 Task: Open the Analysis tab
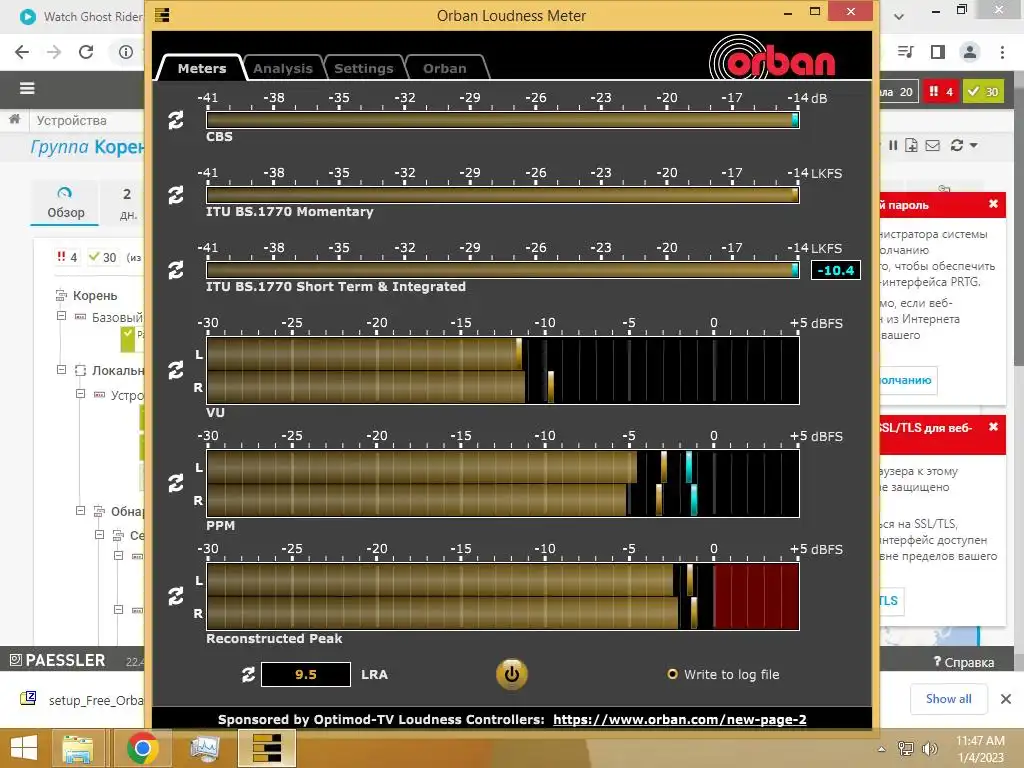283,69
